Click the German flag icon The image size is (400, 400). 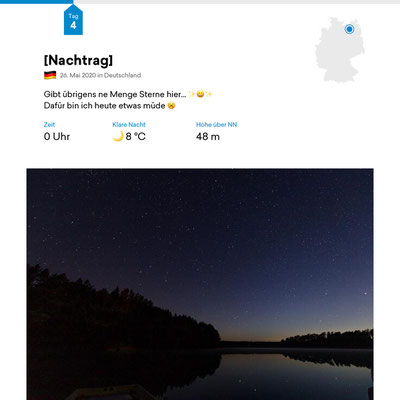point(50,75)
